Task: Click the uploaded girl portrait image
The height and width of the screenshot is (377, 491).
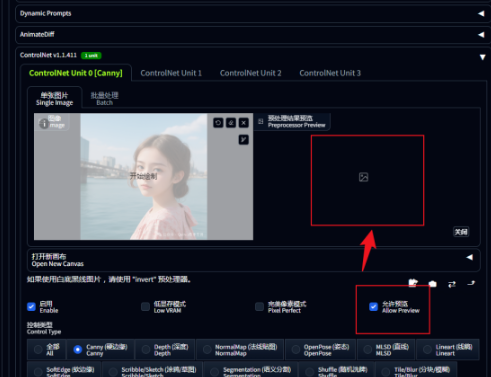Action: click(144, 177)
